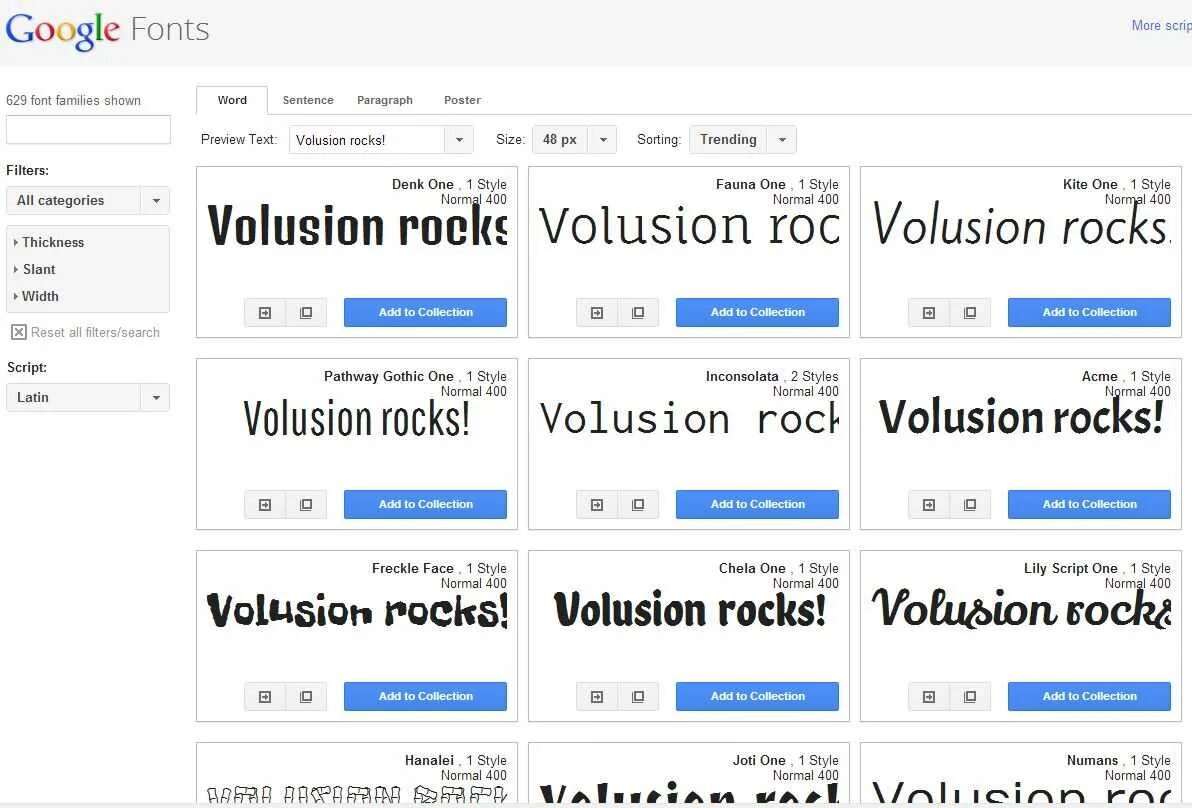
Task: Click the Joti One font name
Action: (x=759, y=760)
